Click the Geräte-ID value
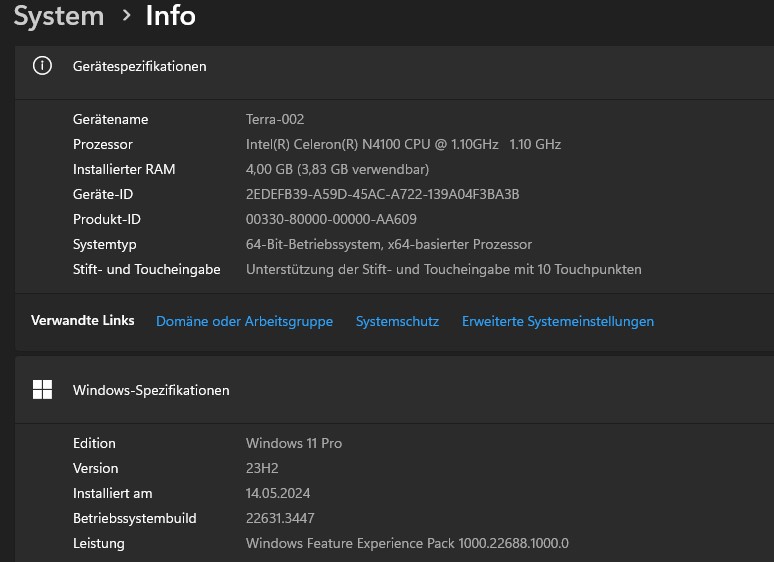774x562 pixels. pos(382,194)
